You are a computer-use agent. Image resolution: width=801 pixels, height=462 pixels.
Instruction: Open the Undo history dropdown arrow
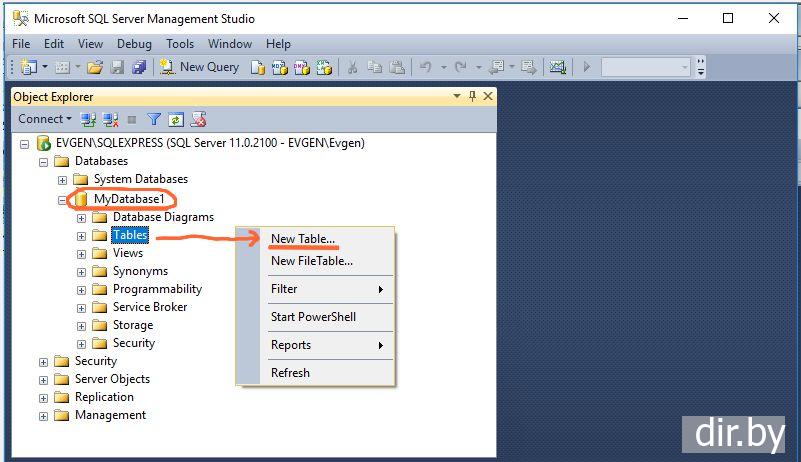coord(443,67)
